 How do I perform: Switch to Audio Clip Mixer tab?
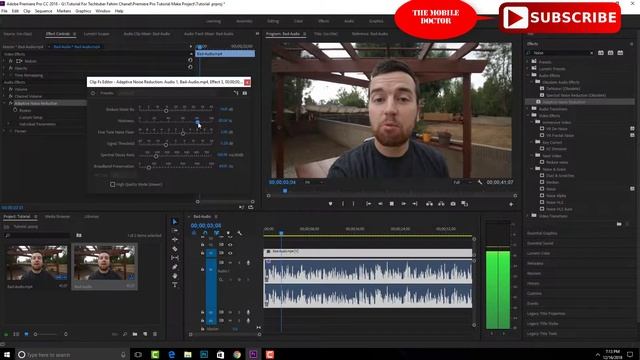(x=147, y=34)
